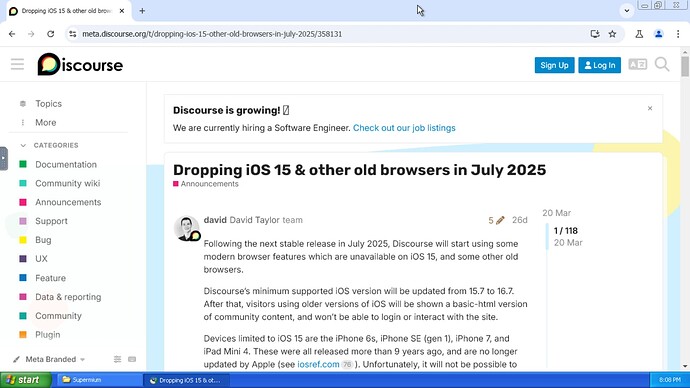Open the Feature category

pyautogui.click(x=50, y=278)
